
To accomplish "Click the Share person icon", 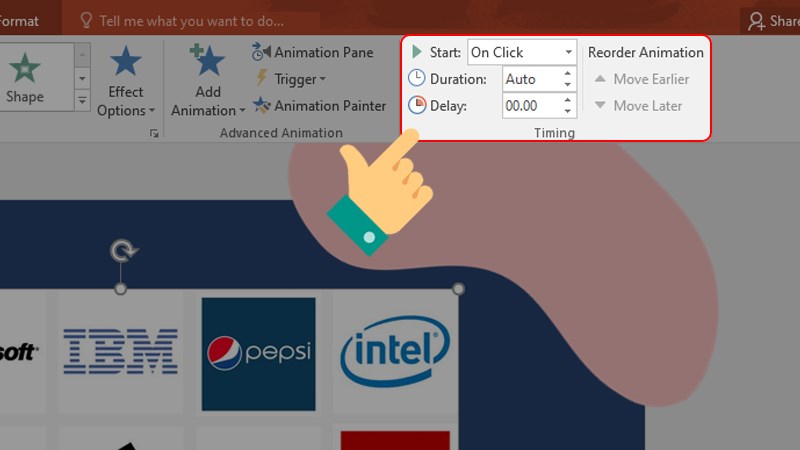I will (x=756, y=21).
